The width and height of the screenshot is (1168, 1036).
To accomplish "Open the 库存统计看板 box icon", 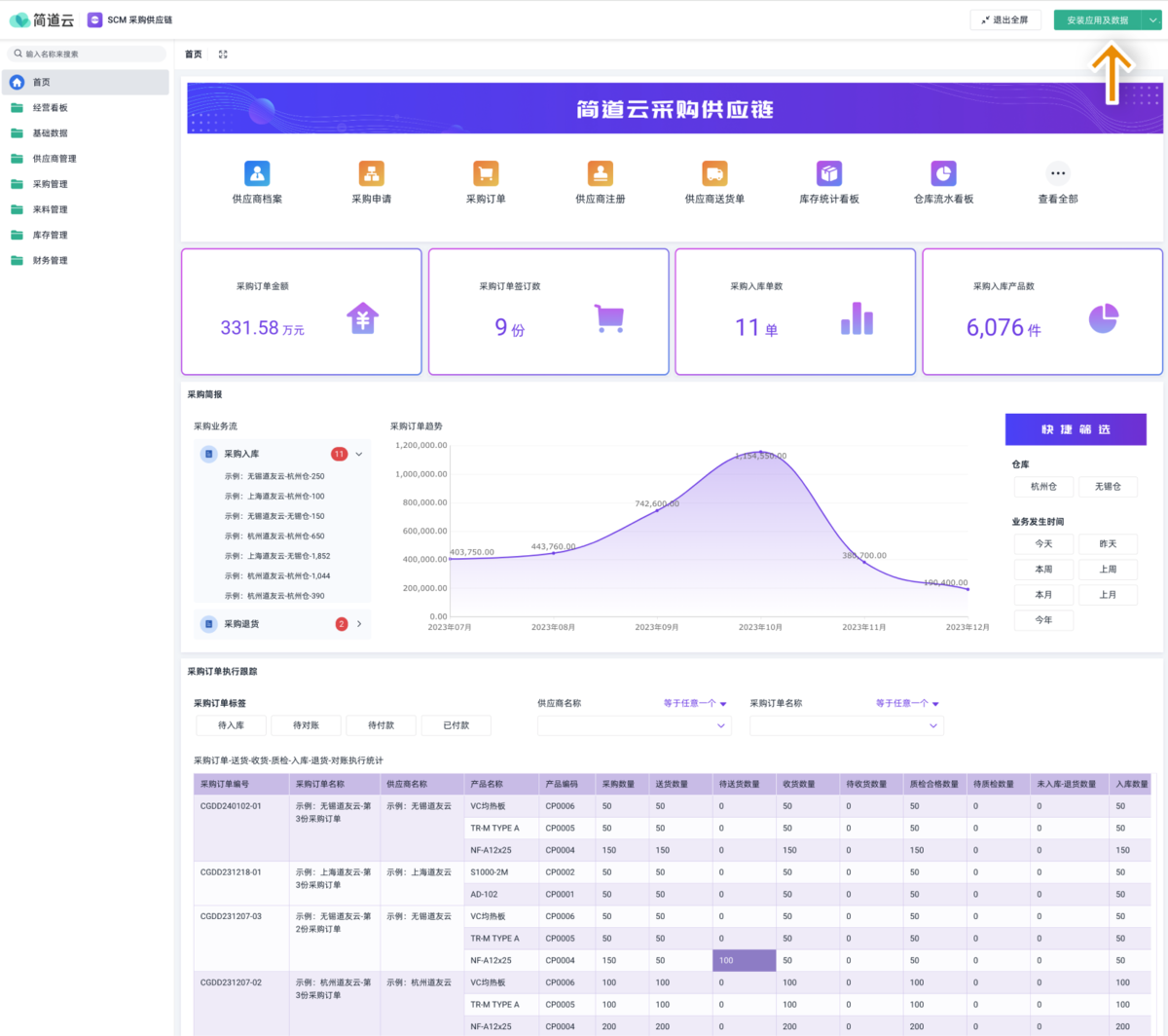I will tap(829, 173).
